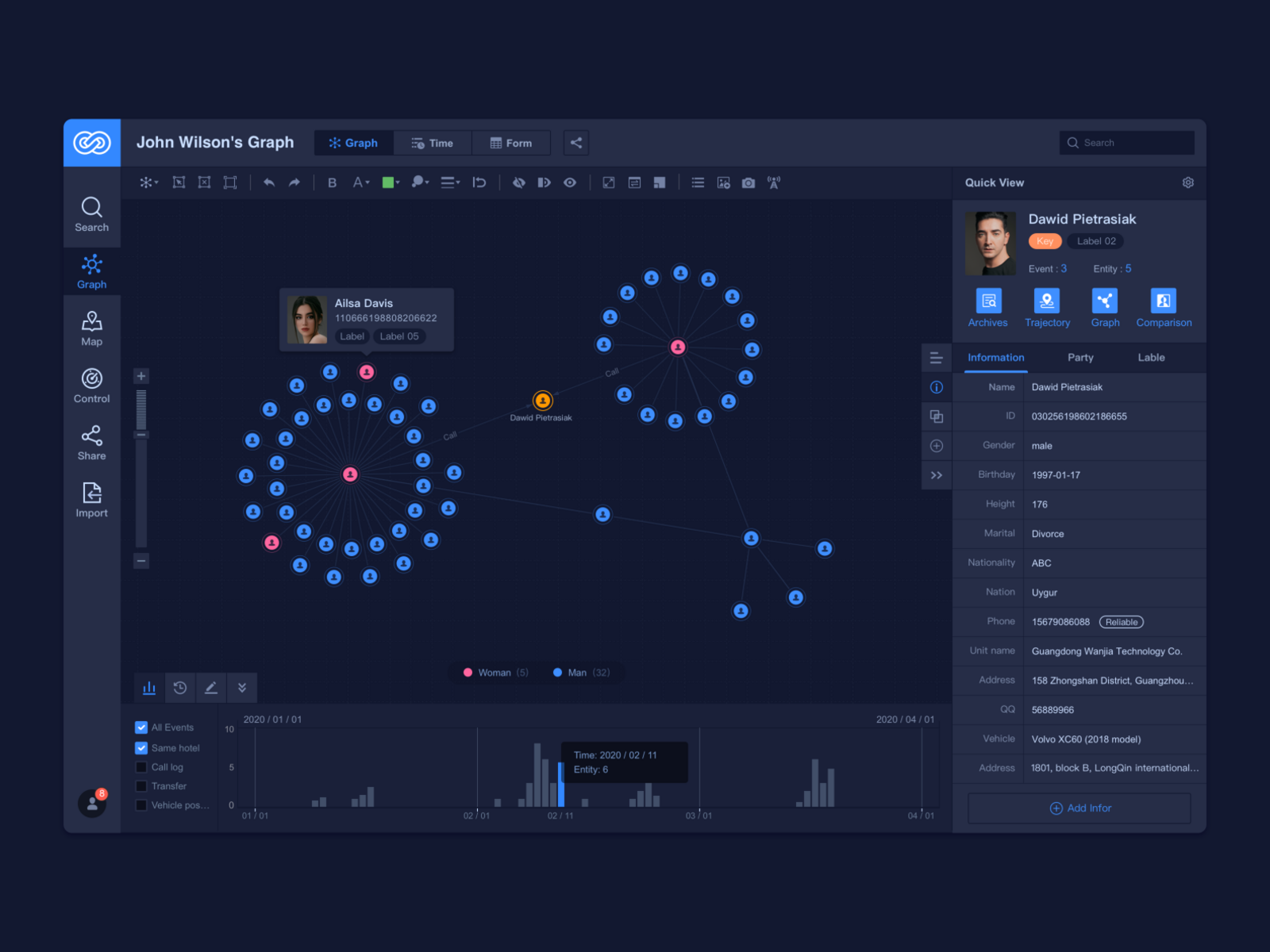Select the Information tab

tap(996, 358)
